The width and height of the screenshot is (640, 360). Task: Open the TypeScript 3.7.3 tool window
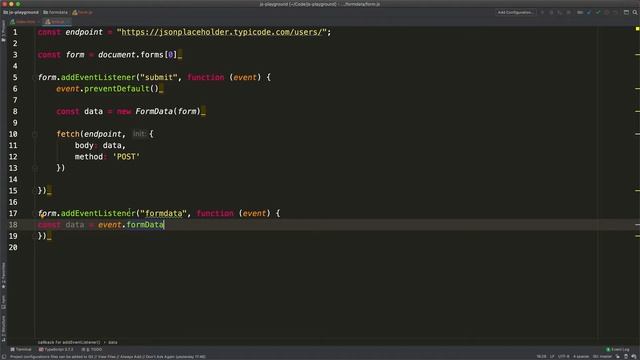[x=56, y=349]
